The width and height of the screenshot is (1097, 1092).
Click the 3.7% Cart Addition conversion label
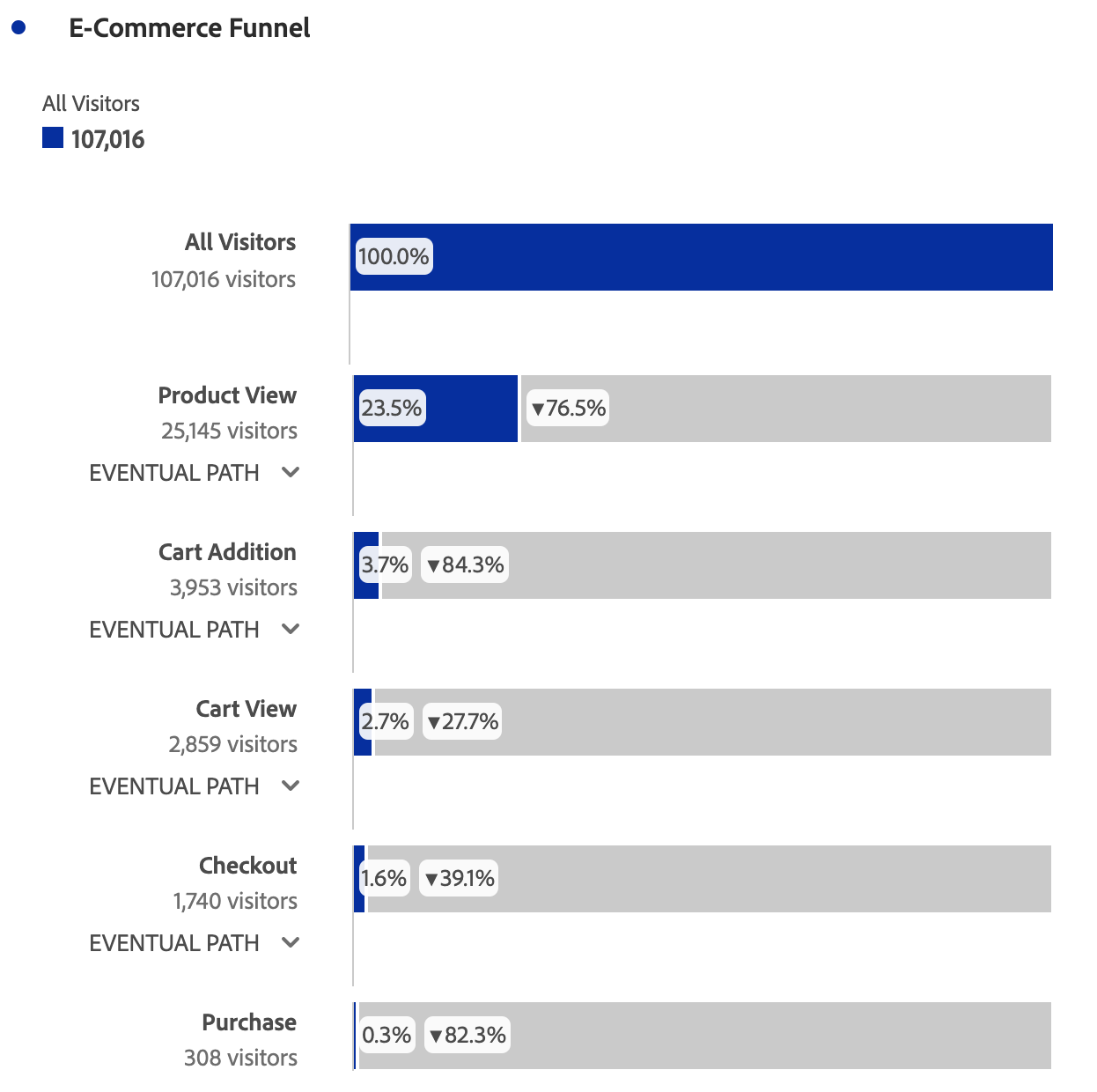(385, 565)
